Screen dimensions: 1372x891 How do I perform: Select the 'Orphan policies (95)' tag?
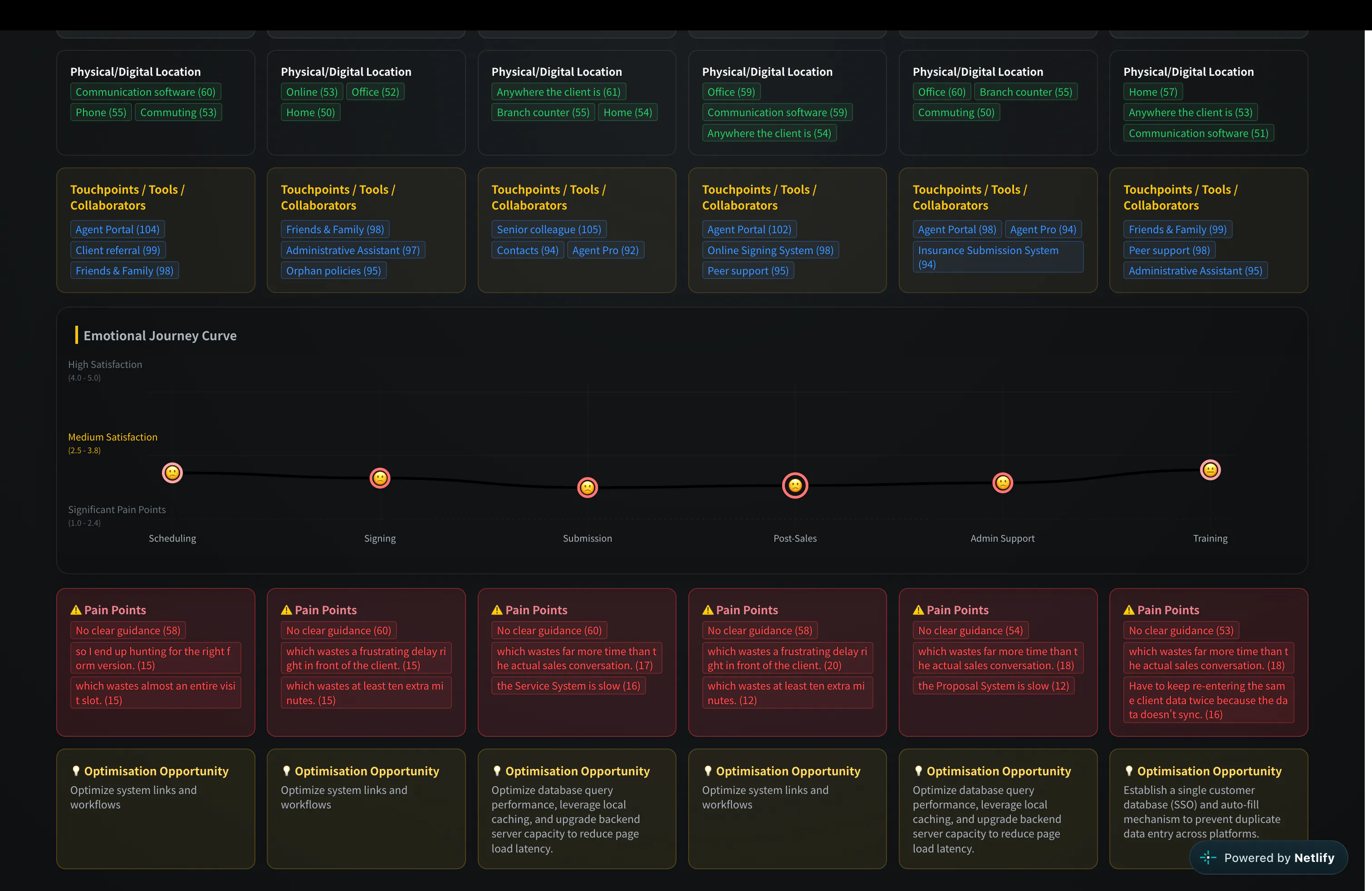click(x=333, y=271)
